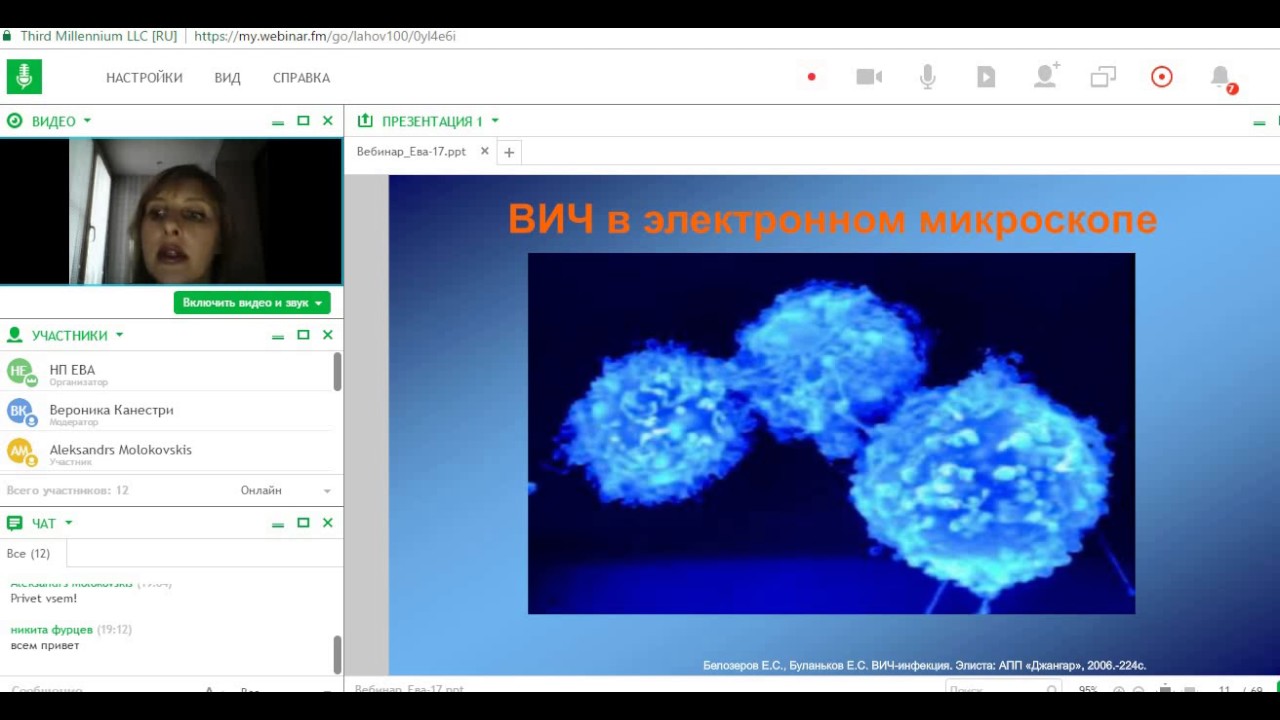Close the ЧАТ panel

point(328,523)
